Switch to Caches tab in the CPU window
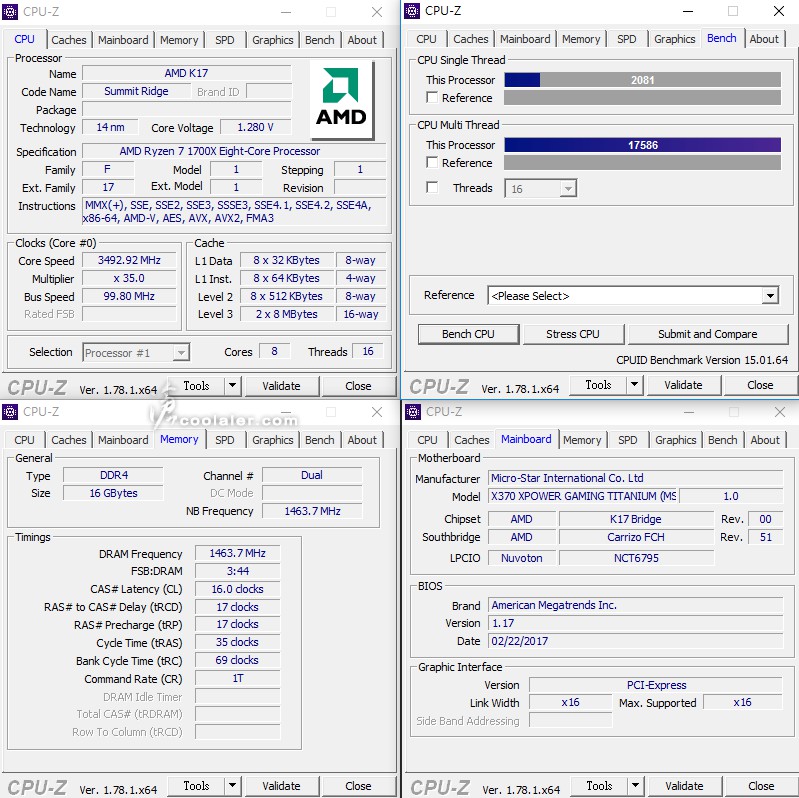The height and width of the screenshot is (798, 799). (x=69, y=40)
